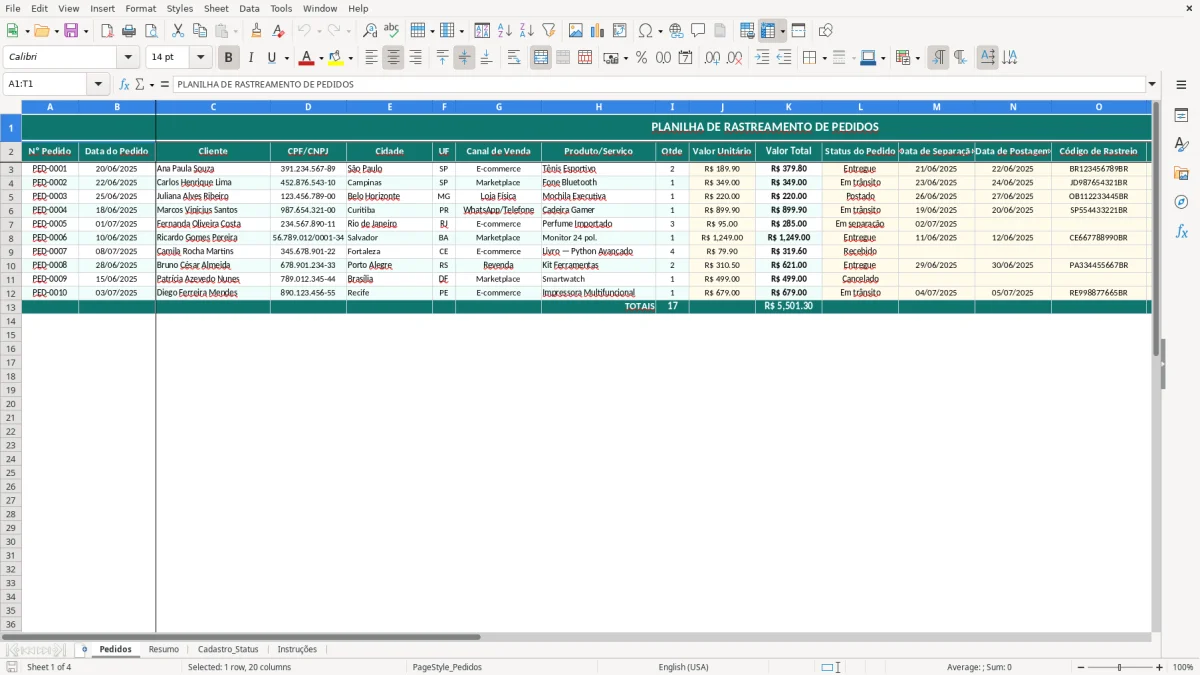Screen dimensions: 1200x675
Task: Open Print Preview from the toolbar
Action: point(150,31)
